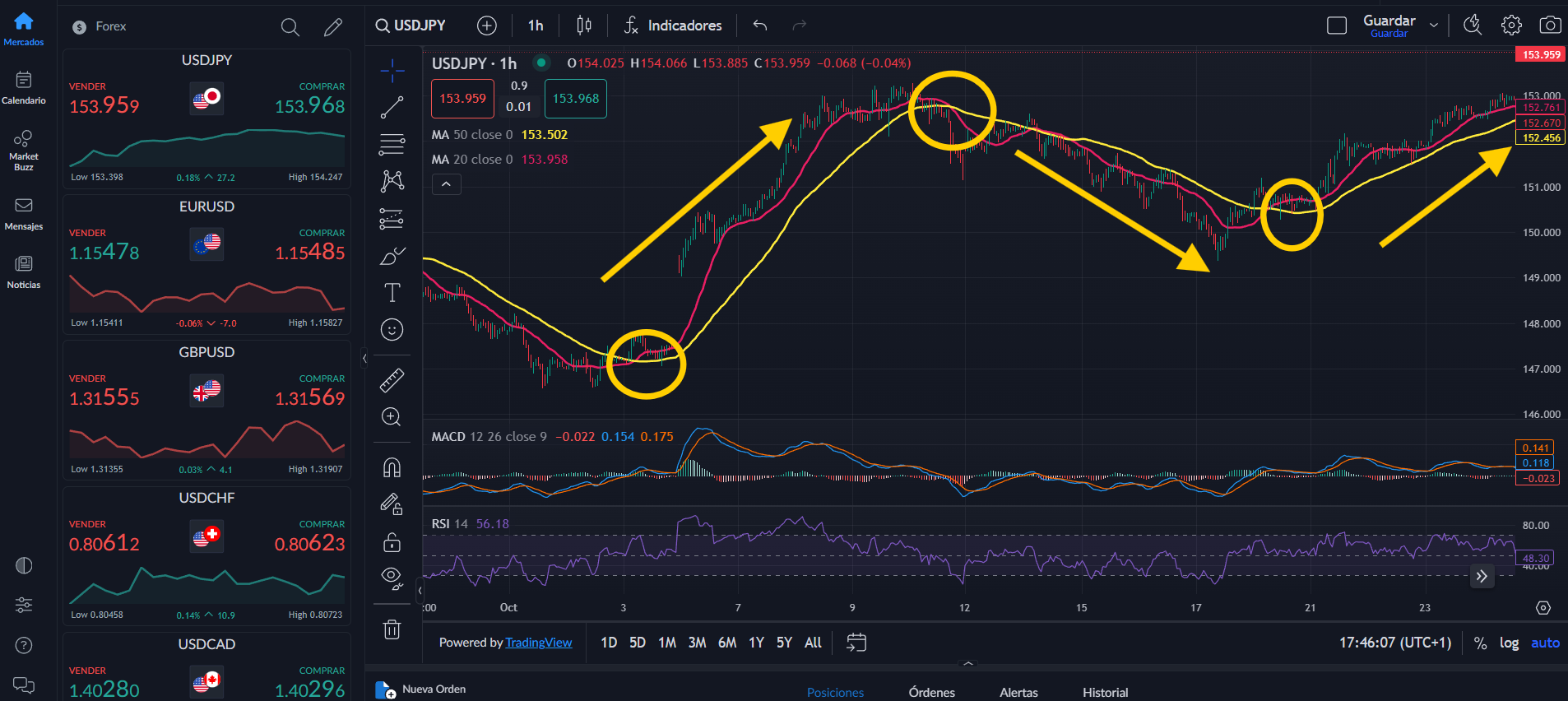Open the emoji icons tool
This screenshot has height=701, width=1568.
(392, 330)
